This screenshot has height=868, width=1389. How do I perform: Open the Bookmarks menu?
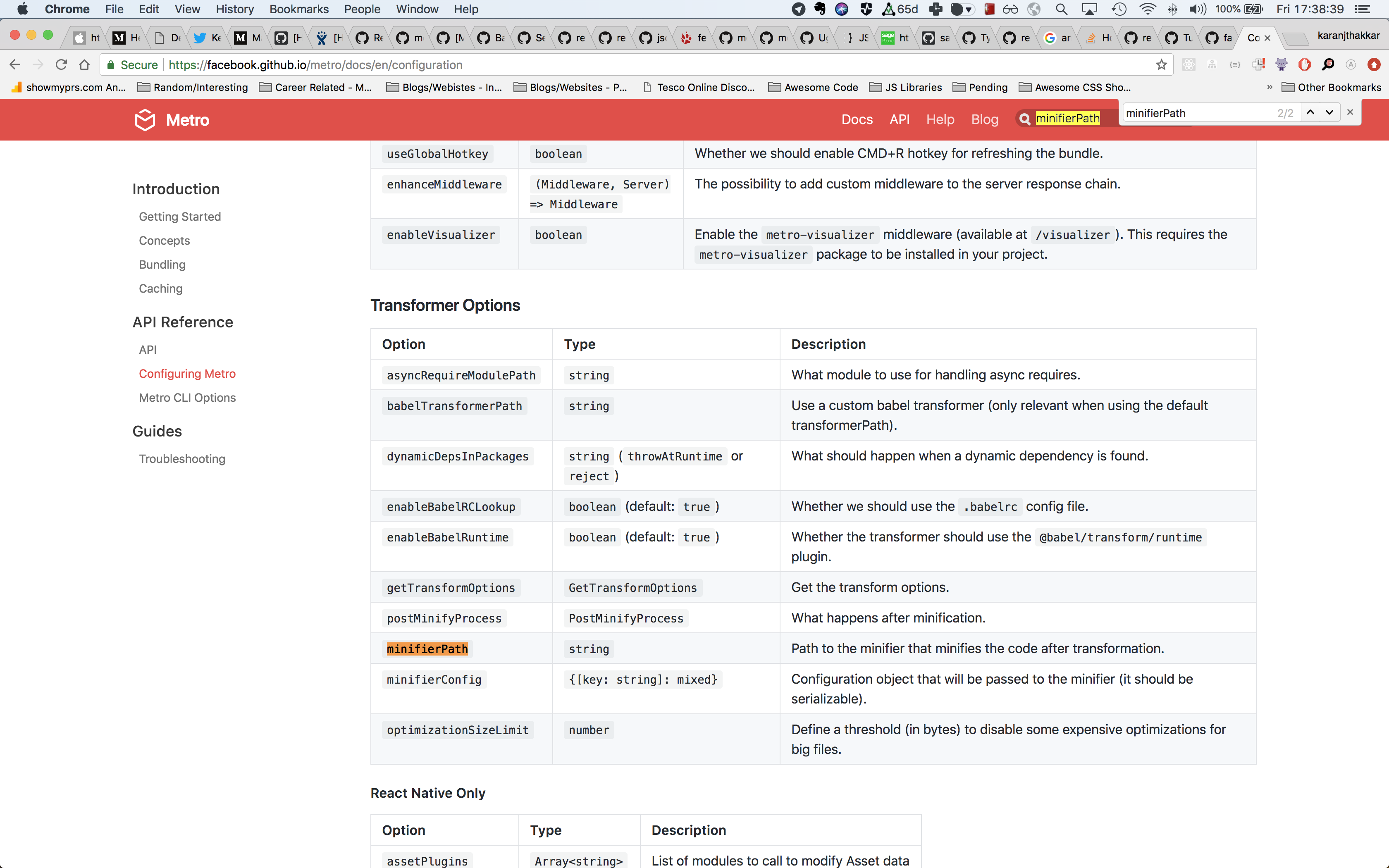tap(298, 9)
